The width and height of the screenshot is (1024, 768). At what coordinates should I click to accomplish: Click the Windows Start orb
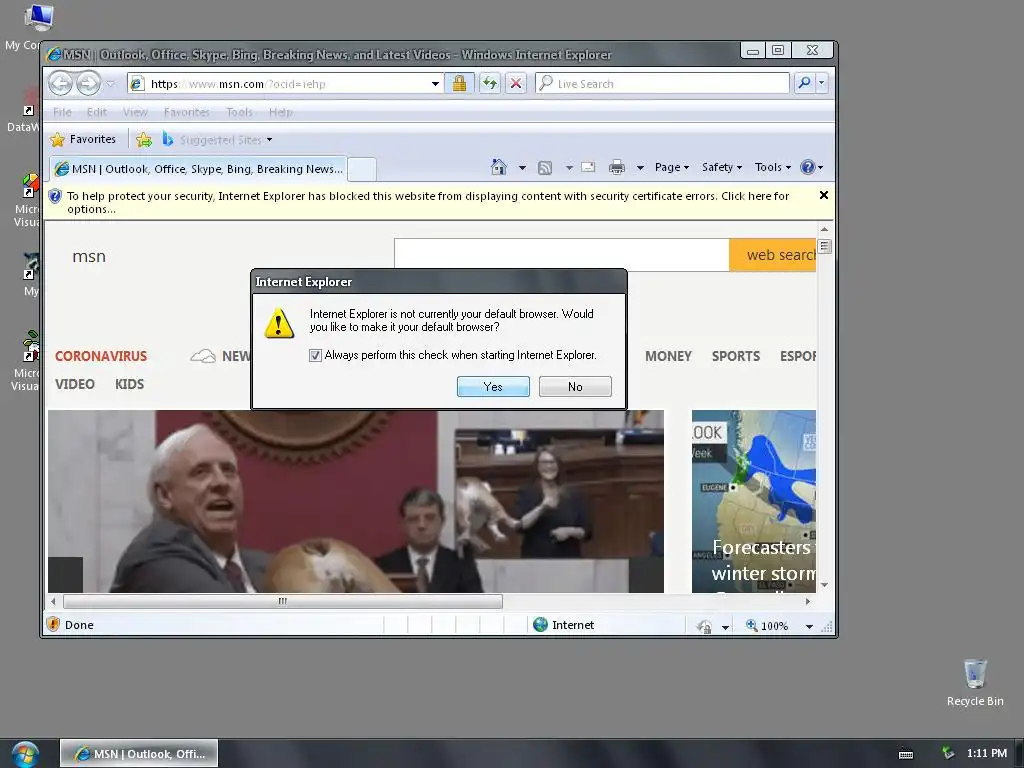coord(25,754)
